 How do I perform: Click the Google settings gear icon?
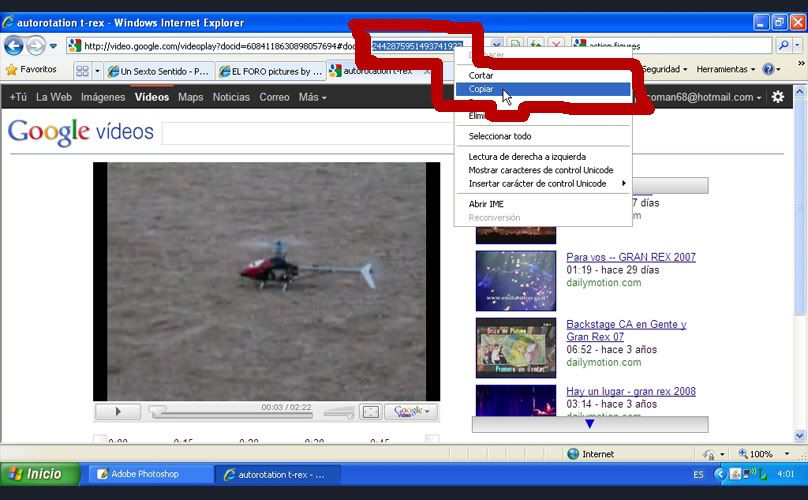778,96
